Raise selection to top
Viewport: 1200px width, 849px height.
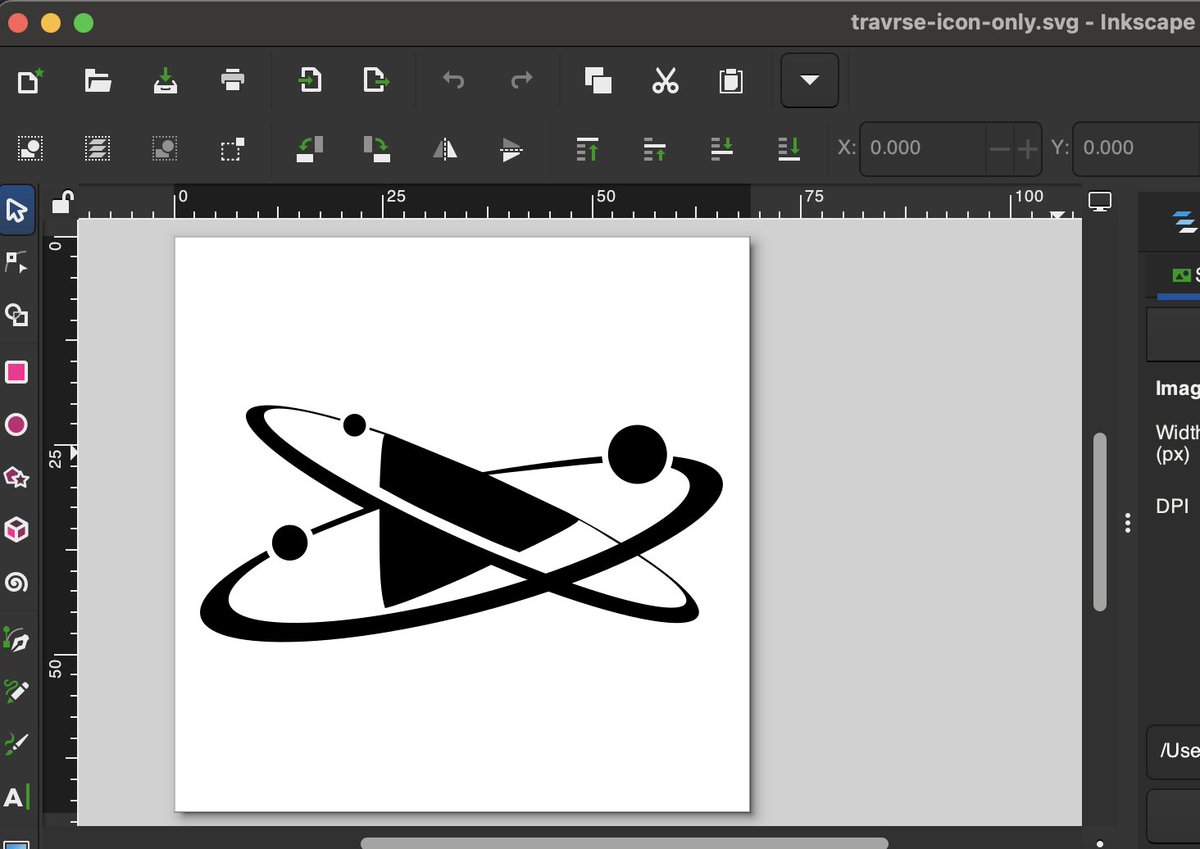pos(588,149)
